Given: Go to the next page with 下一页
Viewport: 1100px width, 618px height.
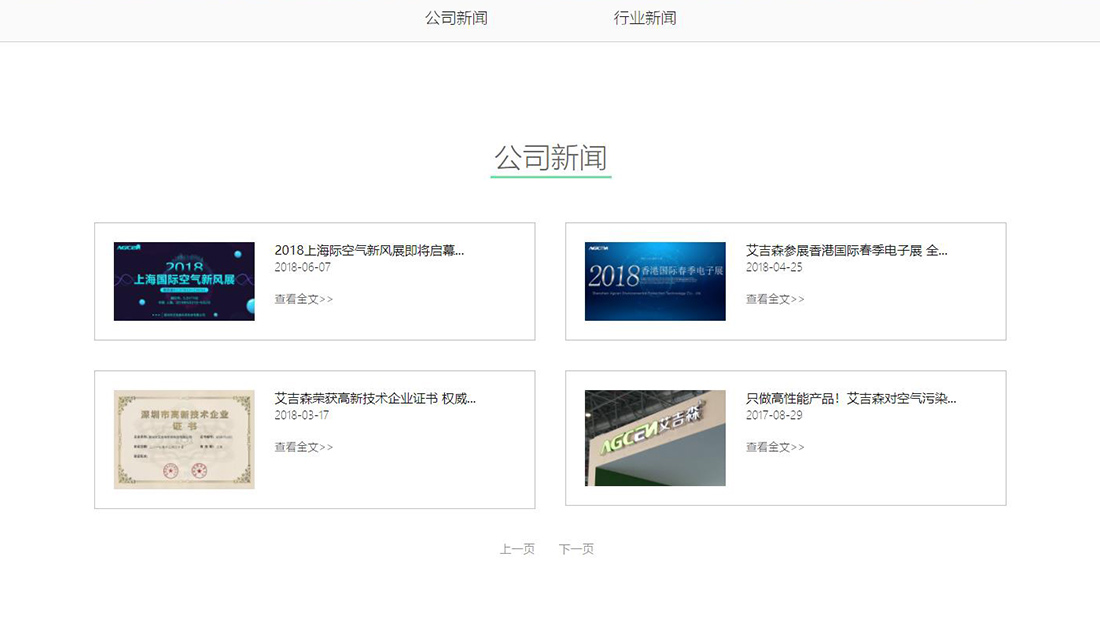Looking at the screenshot, I should click(576, 548).
